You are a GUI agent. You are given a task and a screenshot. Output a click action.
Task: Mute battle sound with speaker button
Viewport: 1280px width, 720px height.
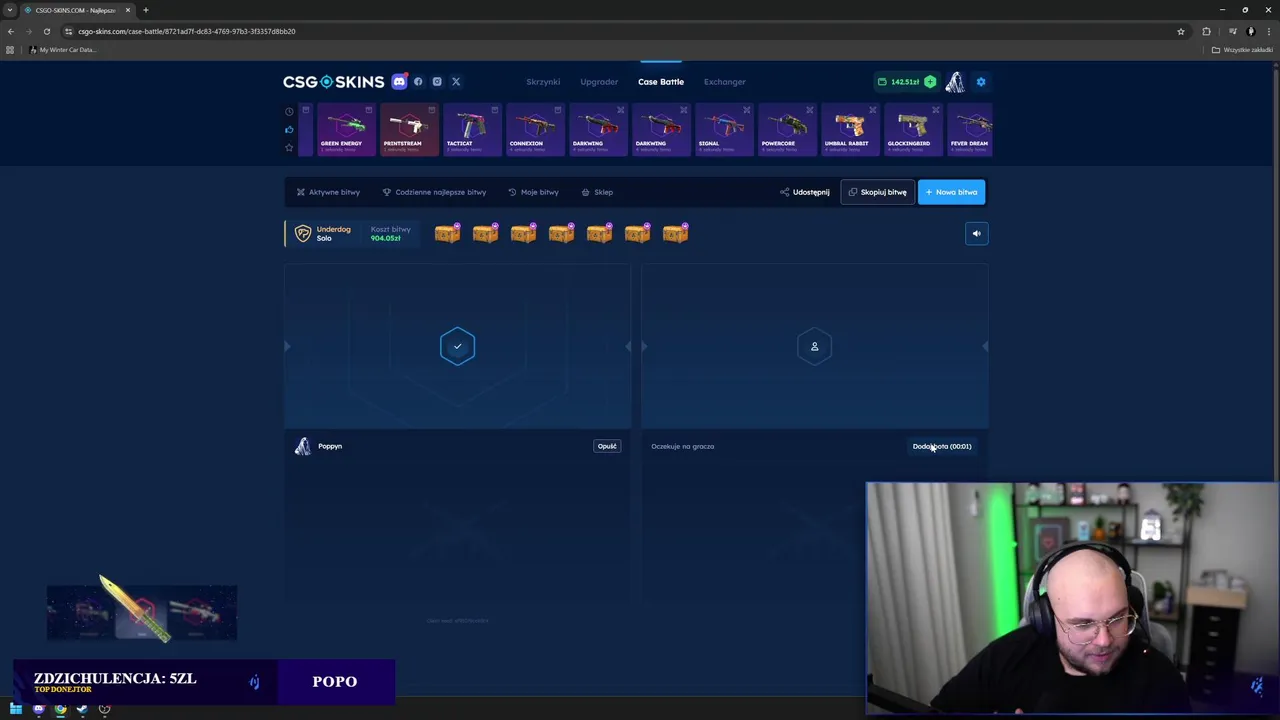(977, 234)
